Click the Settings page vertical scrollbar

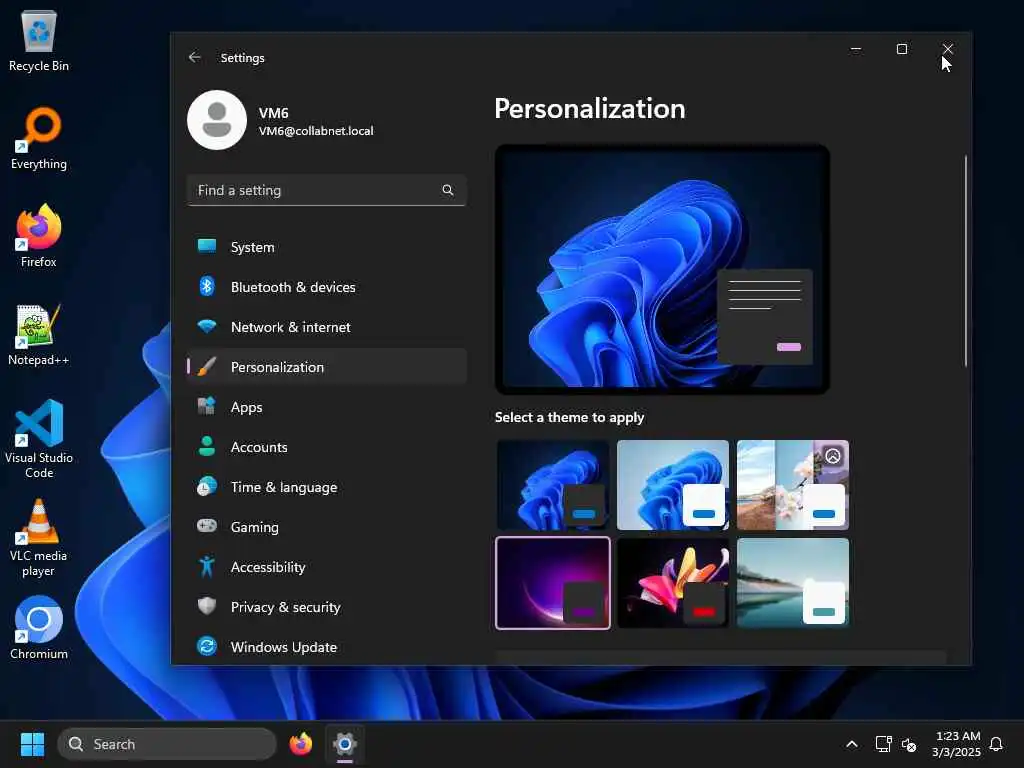(x=966, y=261)
